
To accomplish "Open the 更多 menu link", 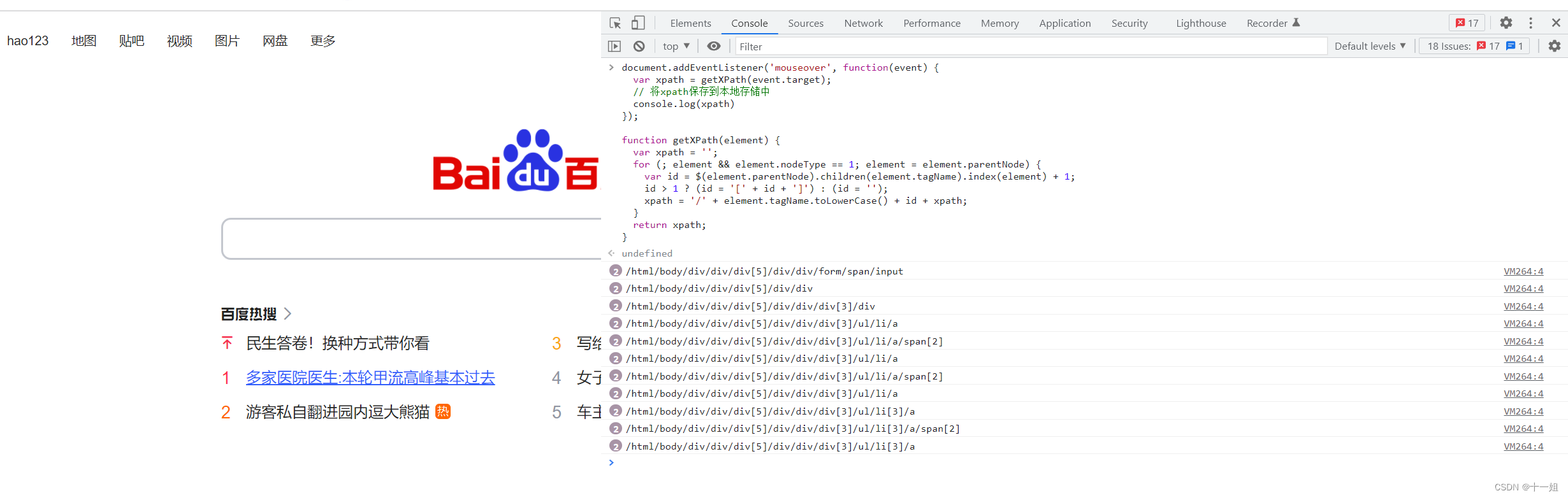I will coord(323,41).
